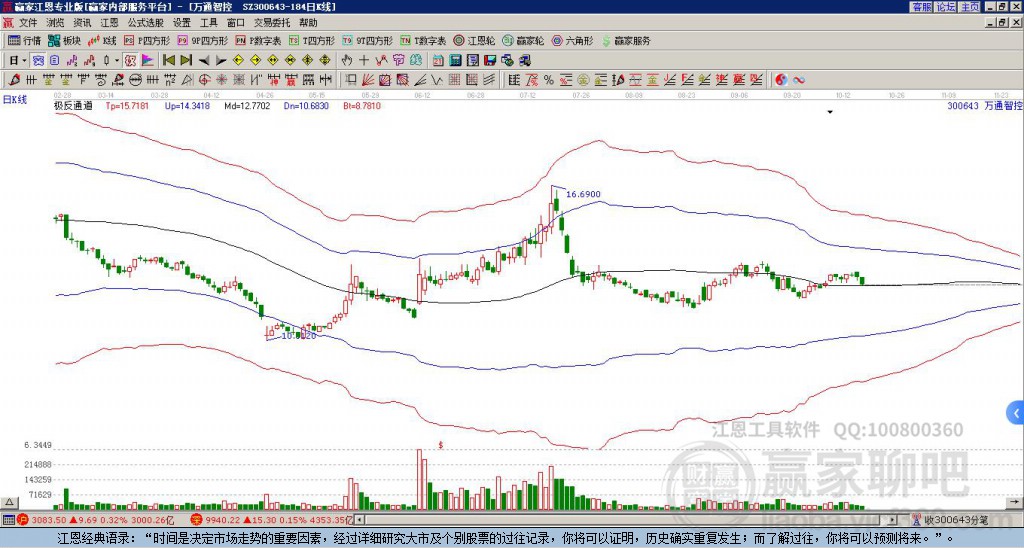Click the right arrow above status bar

pos(1014,502)
